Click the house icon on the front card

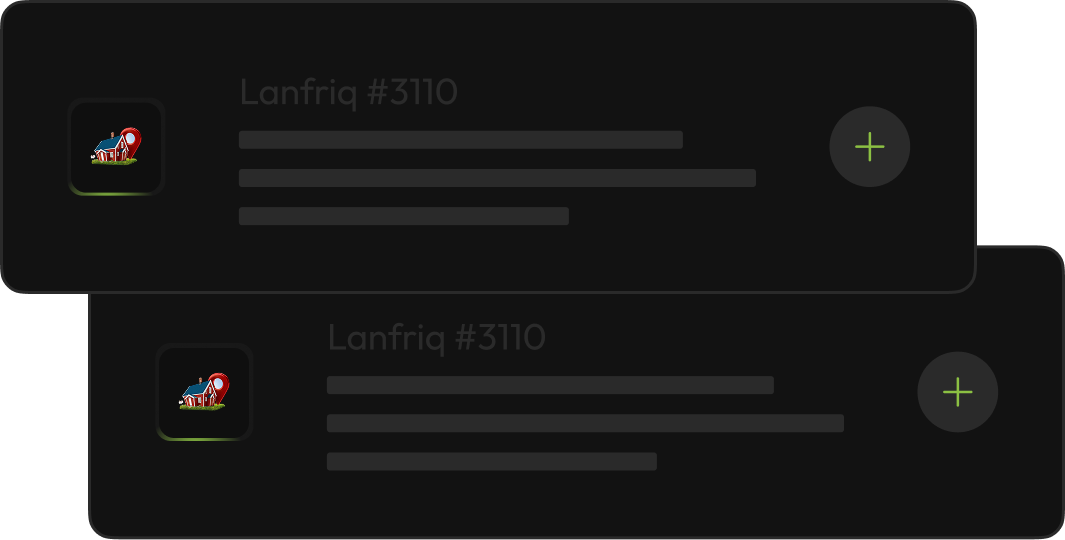[x=112, y=150]
